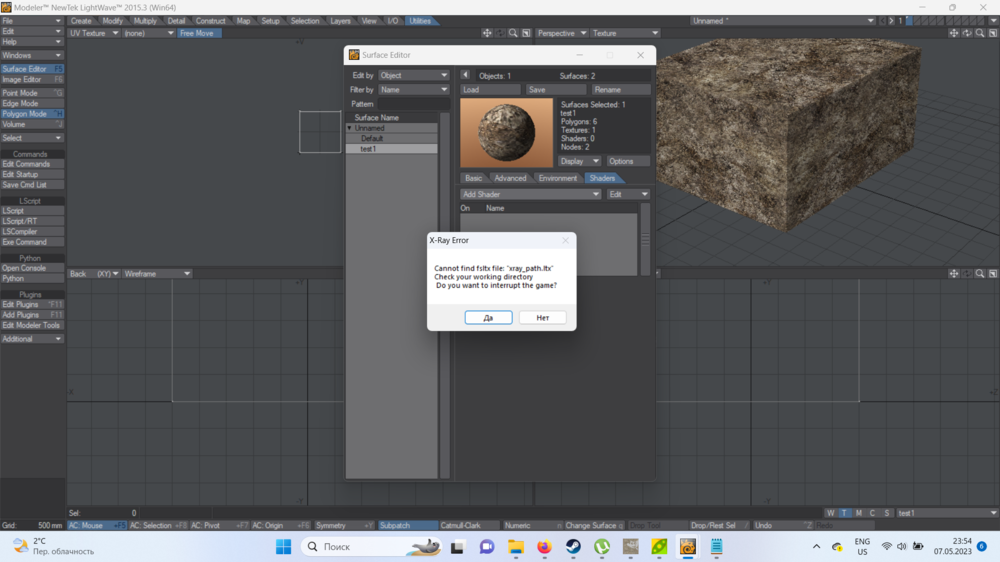The height and width of the screenshot is (562, 1000).
Task: Collapse the surface list with the left-arrow icon
Action: [465, 75]
